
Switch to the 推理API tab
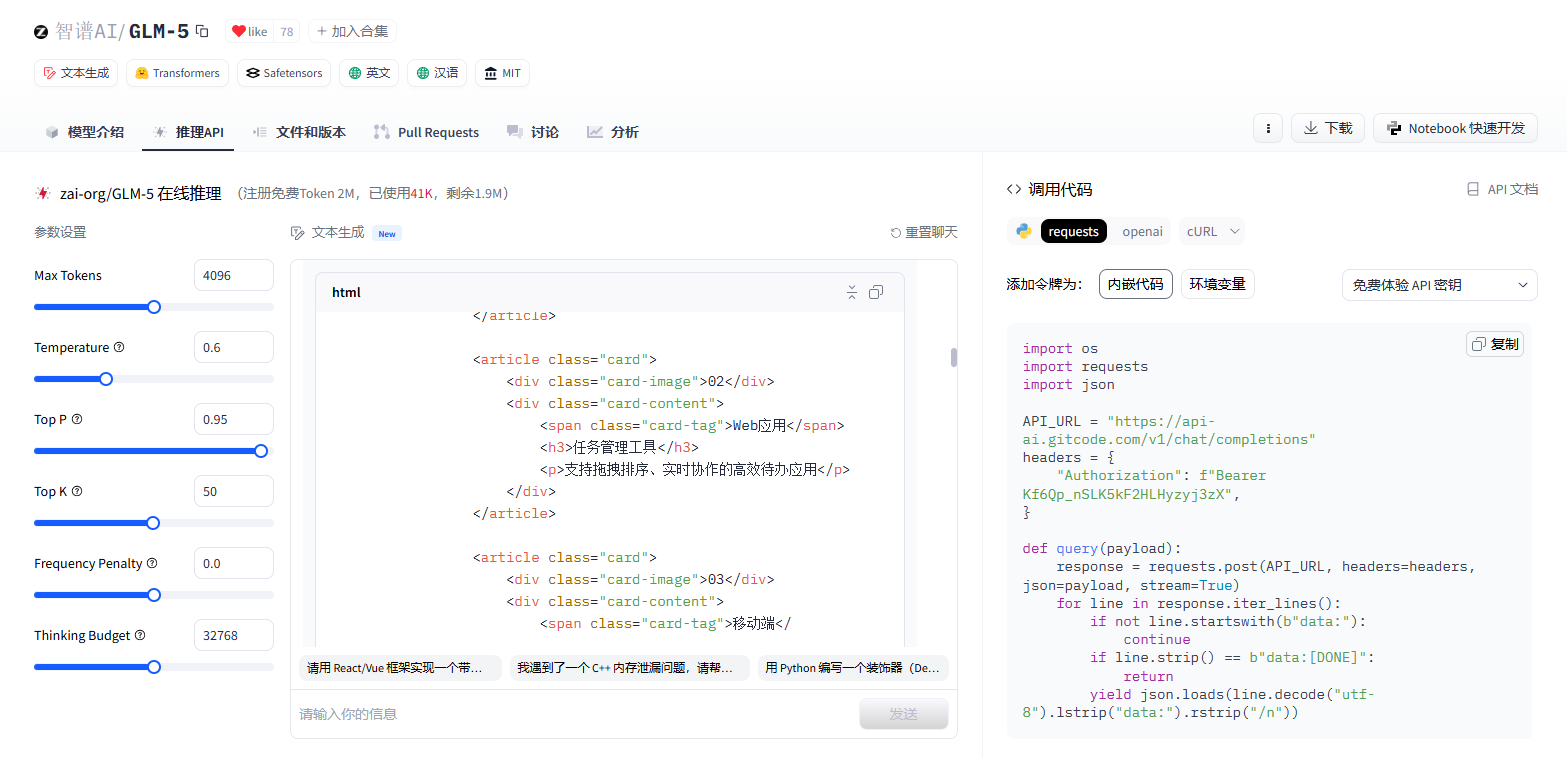pos(188,132)
